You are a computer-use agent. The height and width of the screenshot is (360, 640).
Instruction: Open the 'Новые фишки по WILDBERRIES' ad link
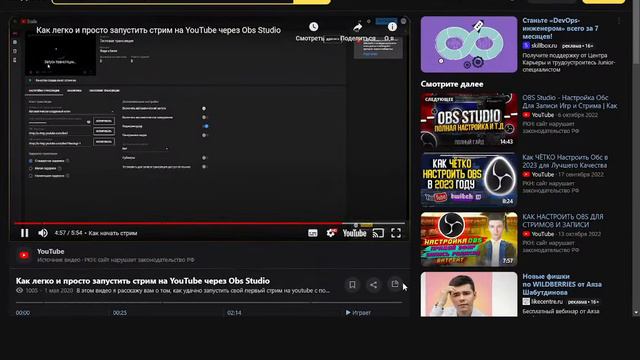click(x=562, y=284)
